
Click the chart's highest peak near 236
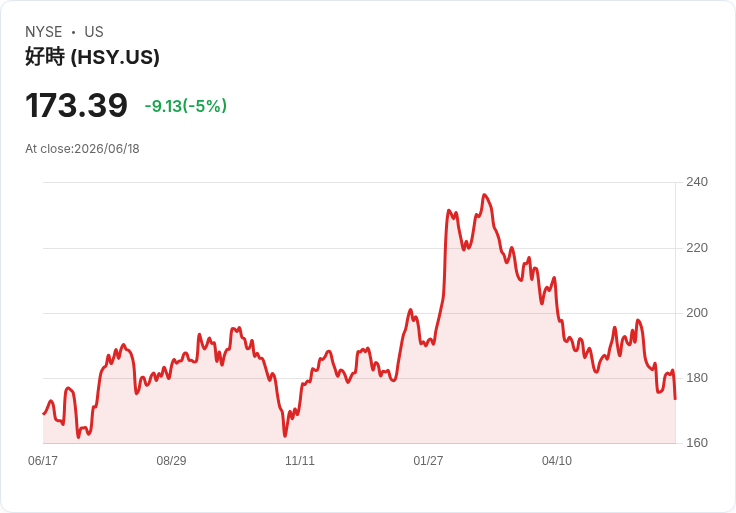click(485, 195)
